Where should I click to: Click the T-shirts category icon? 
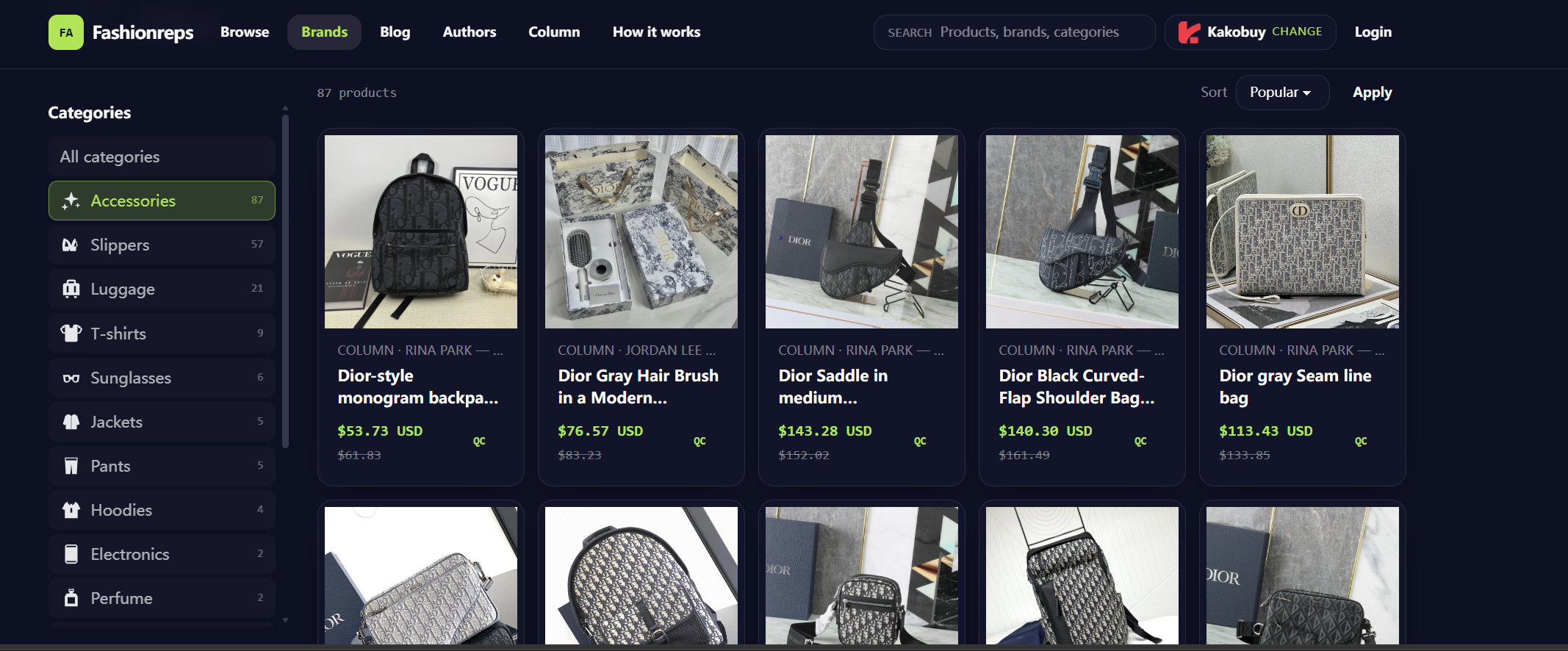point(71,333)
